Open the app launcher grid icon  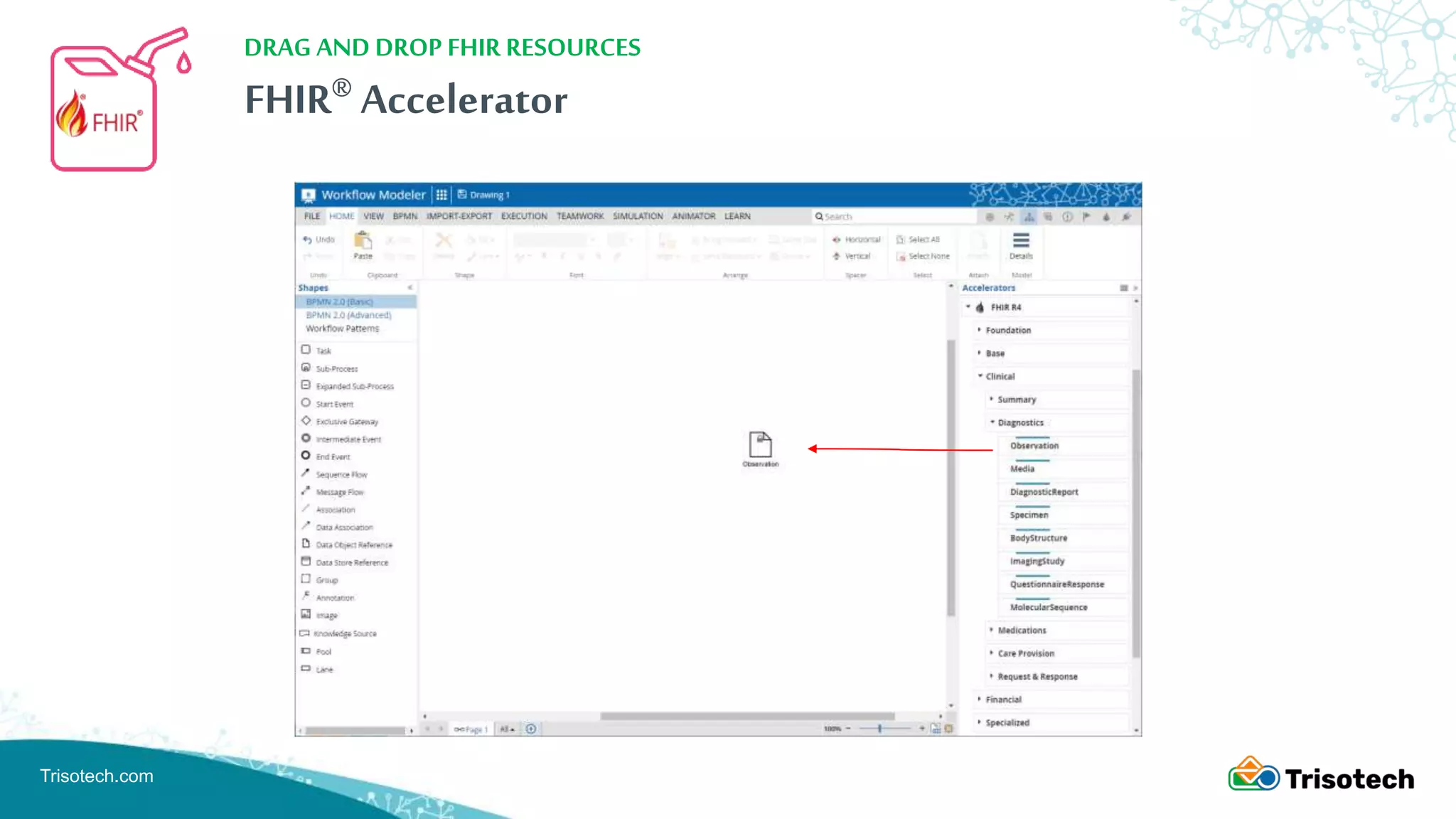coord(441,195)
